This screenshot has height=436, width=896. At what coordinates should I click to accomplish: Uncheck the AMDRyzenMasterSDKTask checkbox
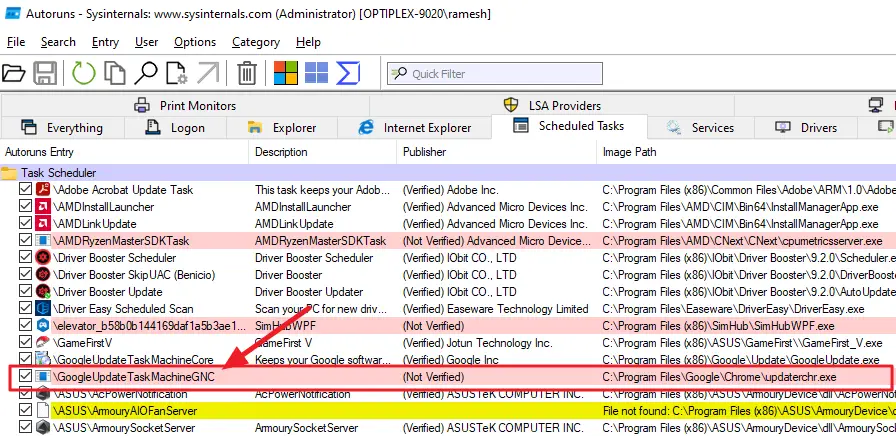pos(25,241)
